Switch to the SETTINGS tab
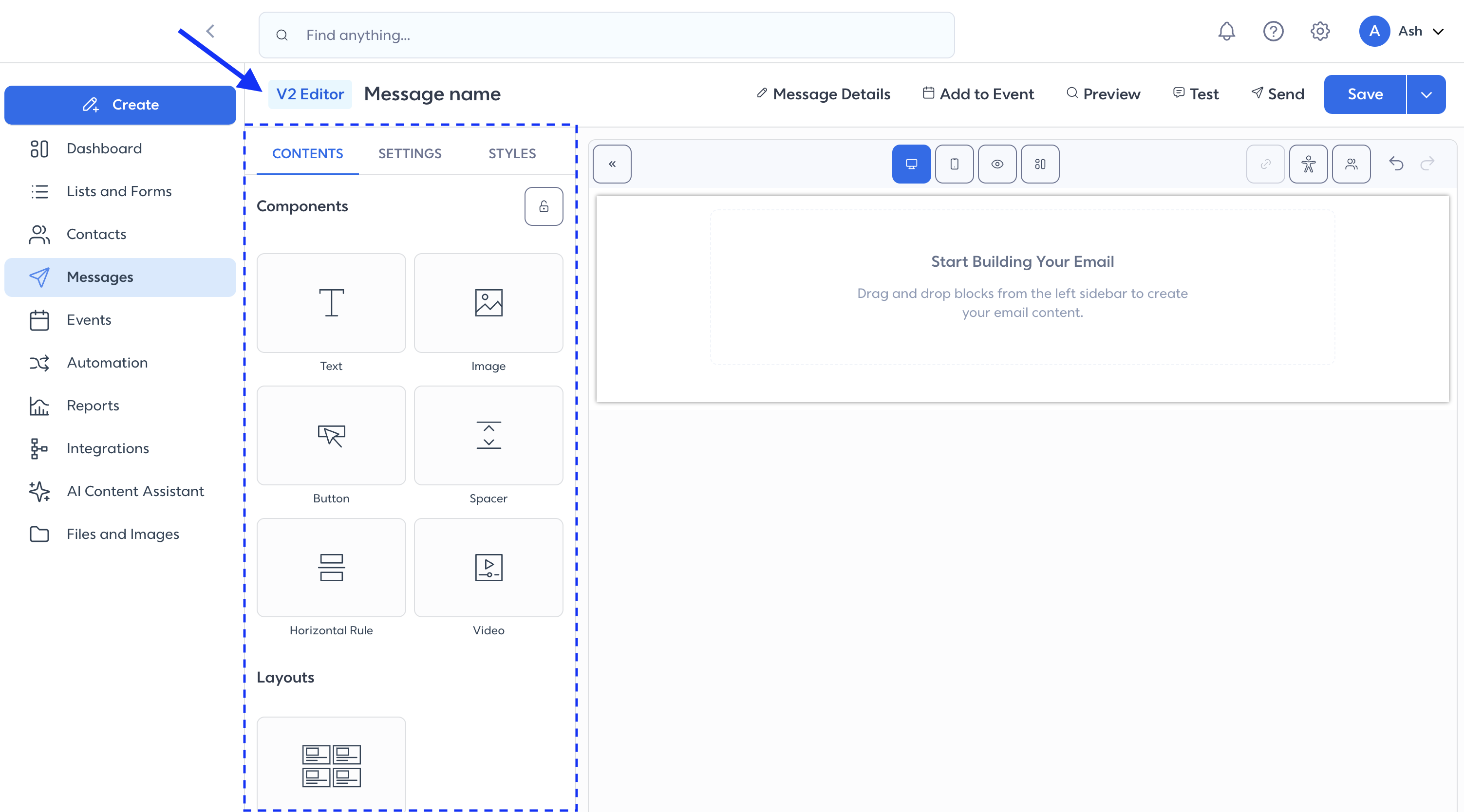The height and width of the screenshot is (812, 1464). pos(410,153)
